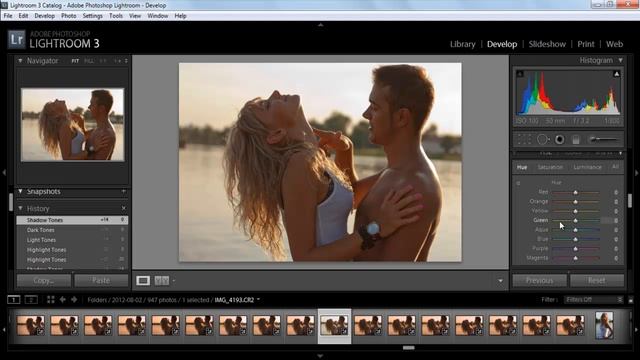Collapse the Navigator panel
Image resolution: width=640 pixels, height=360 pixels.
tap(20, 60)
